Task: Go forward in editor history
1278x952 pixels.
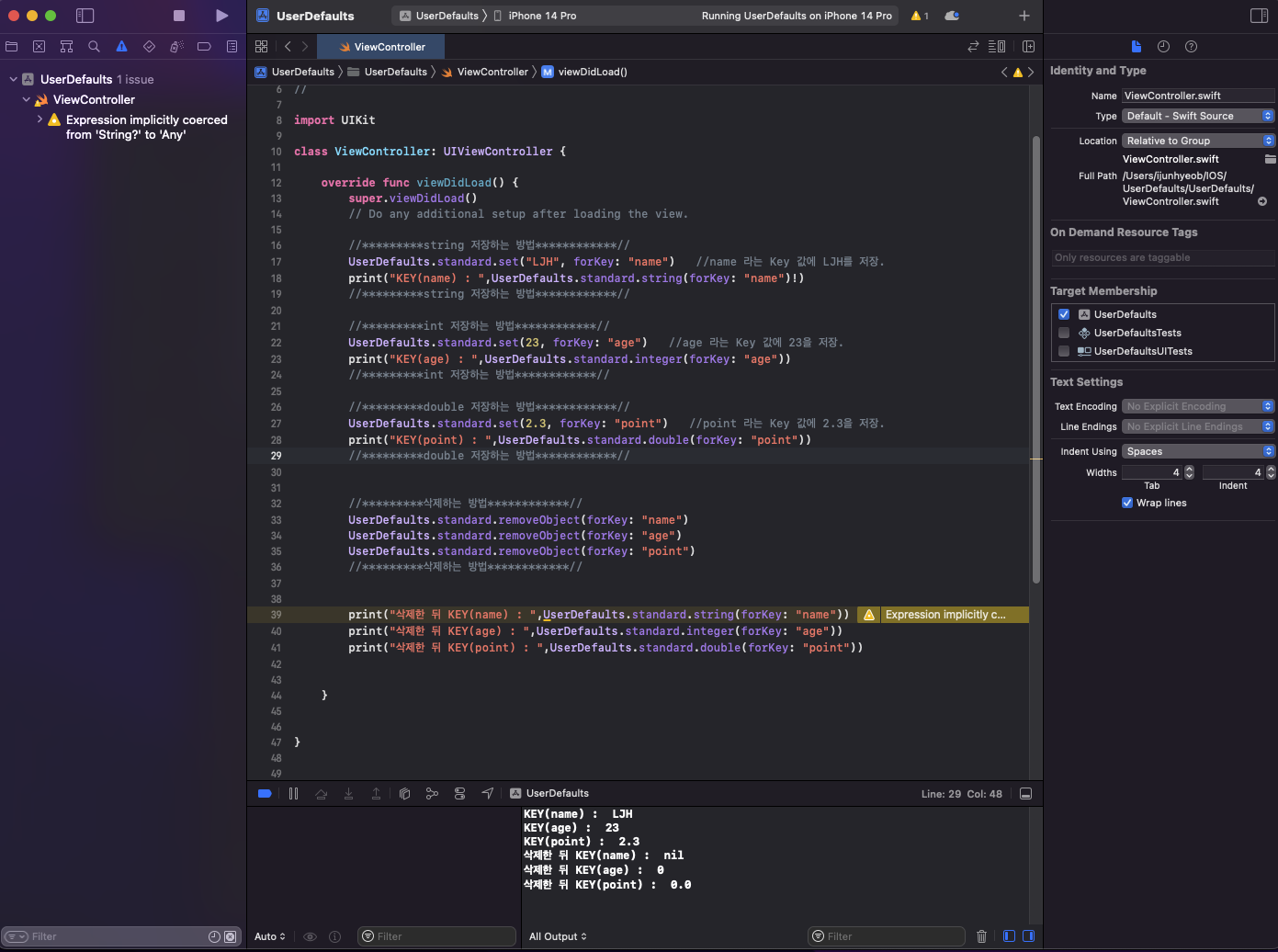Action: click(x=305, y=46)
